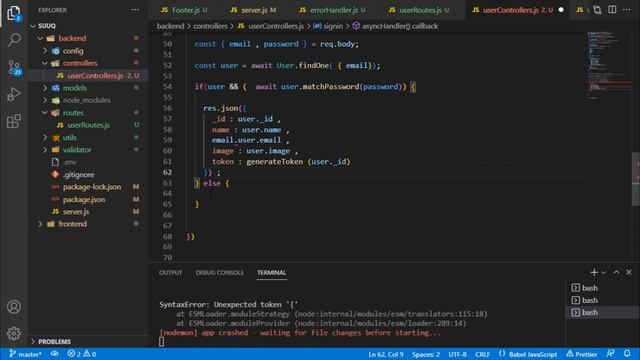Click the terminal input cursor line
Image resolution: width=640 pixels, height=360 pixels.
162,342
